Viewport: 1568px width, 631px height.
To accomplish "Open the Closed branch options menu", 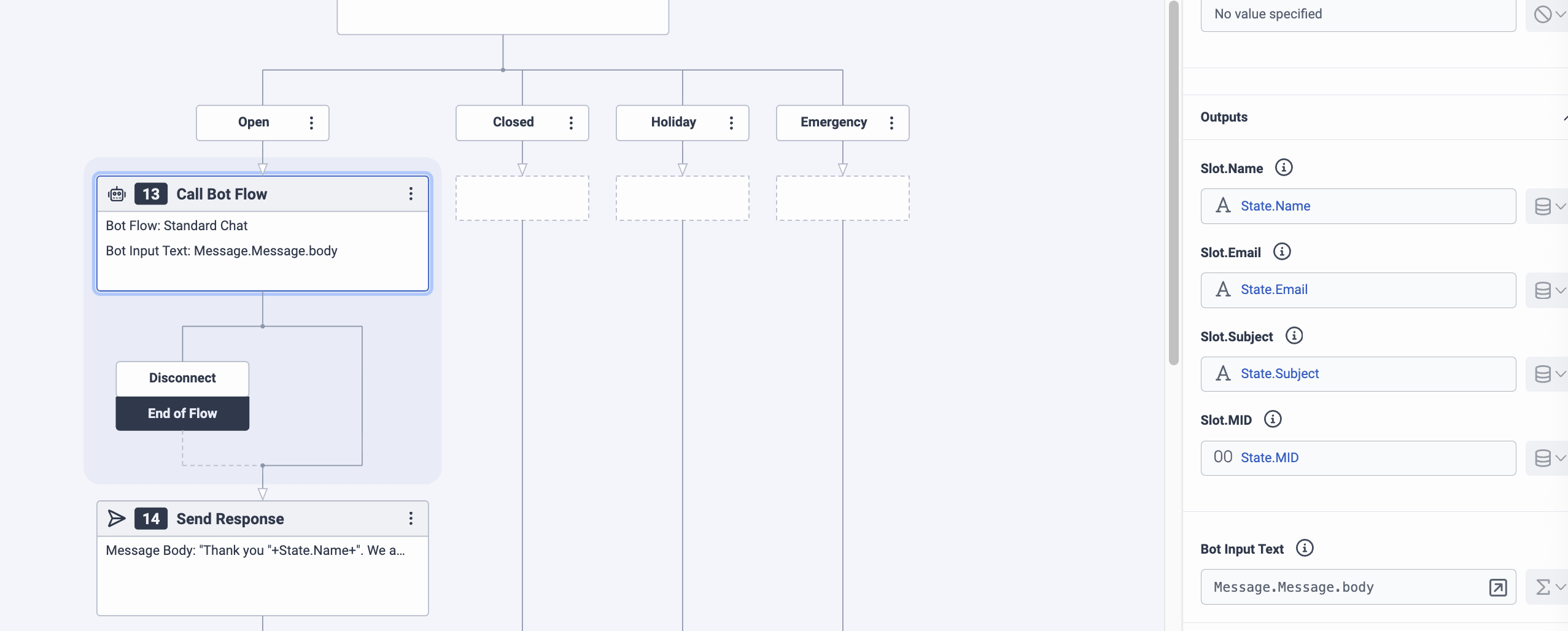I will click(572, 123).
